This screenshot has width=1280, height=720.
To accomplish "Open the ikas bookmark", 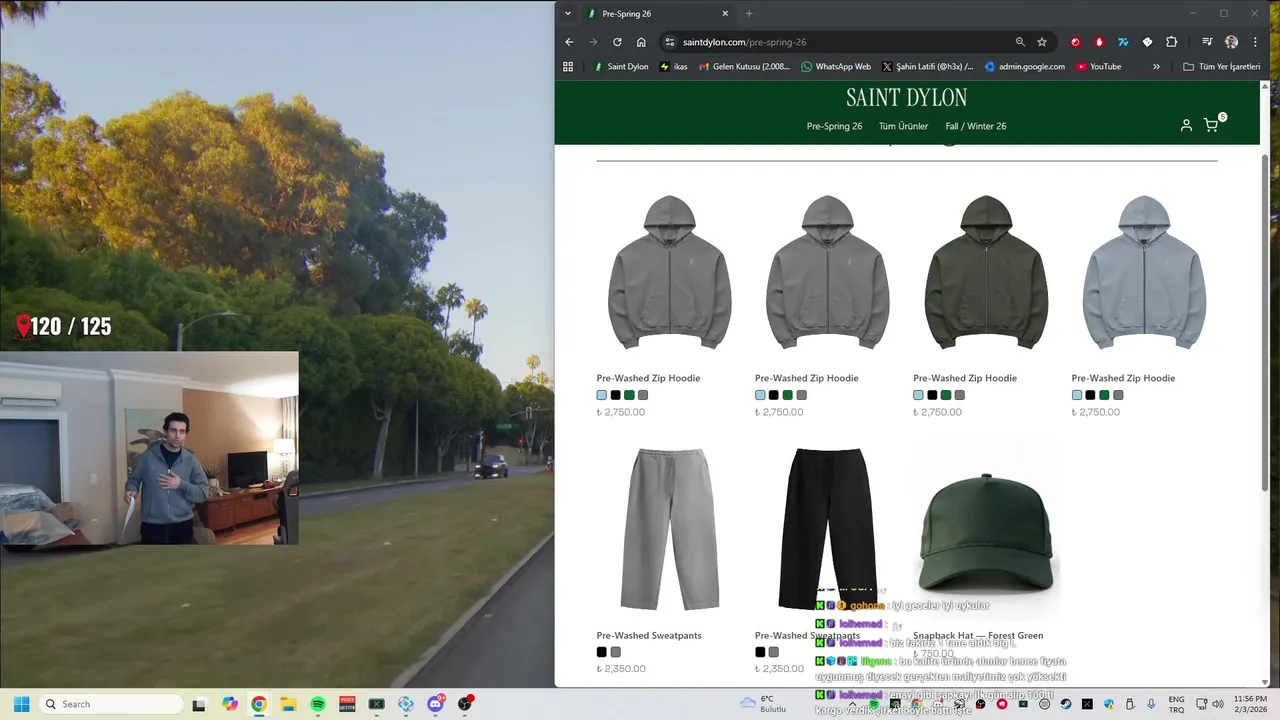I will 674,67.
